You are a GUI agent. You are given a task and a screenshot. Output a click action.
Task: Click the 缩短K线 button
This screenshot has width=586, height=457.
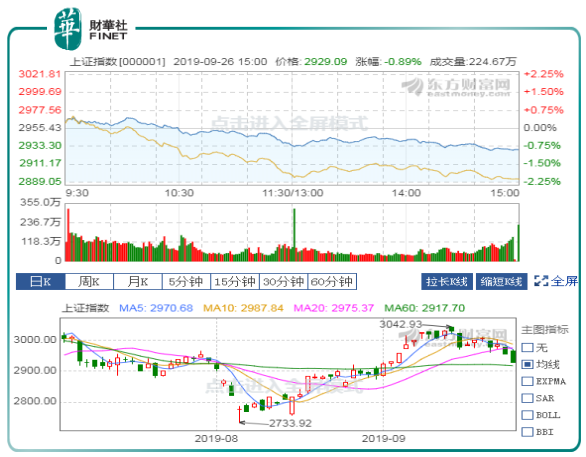pyautogui.click(x=502, y=281)
